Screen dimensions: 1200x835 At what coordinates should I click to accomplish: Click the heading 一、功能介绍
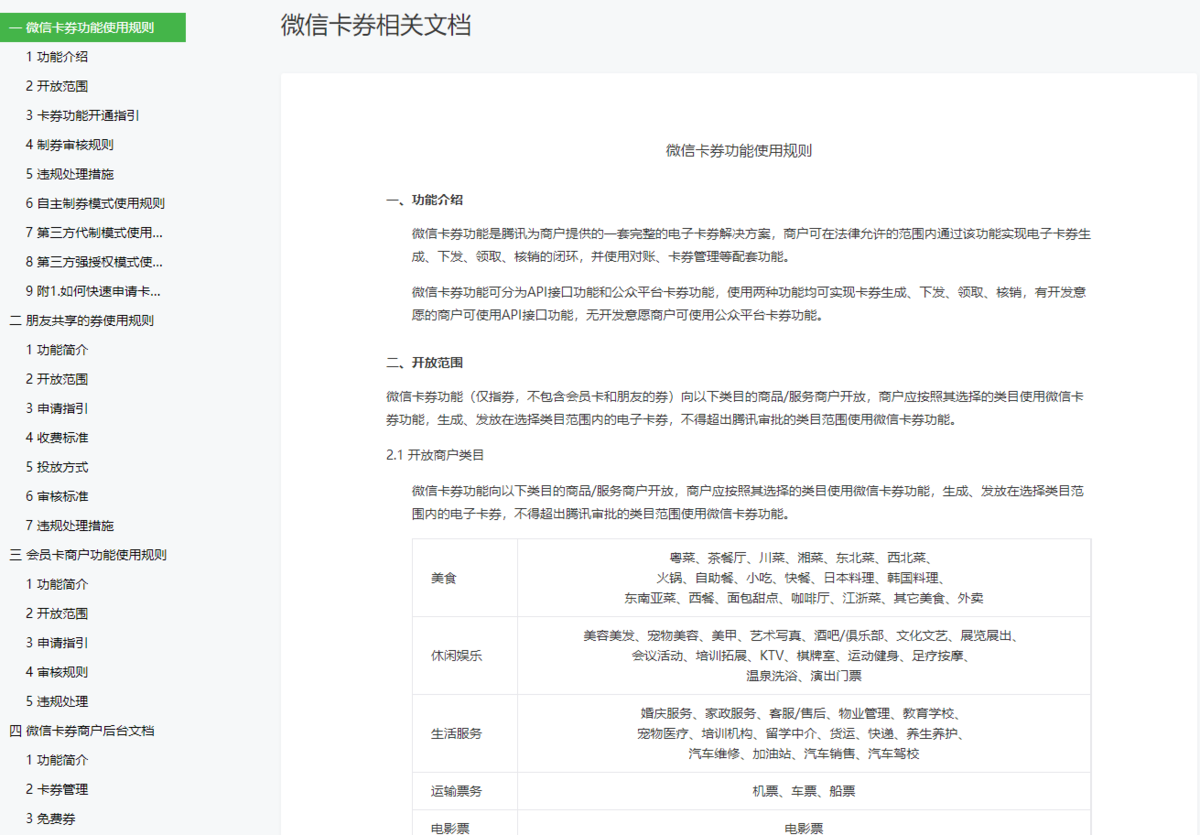424,200
